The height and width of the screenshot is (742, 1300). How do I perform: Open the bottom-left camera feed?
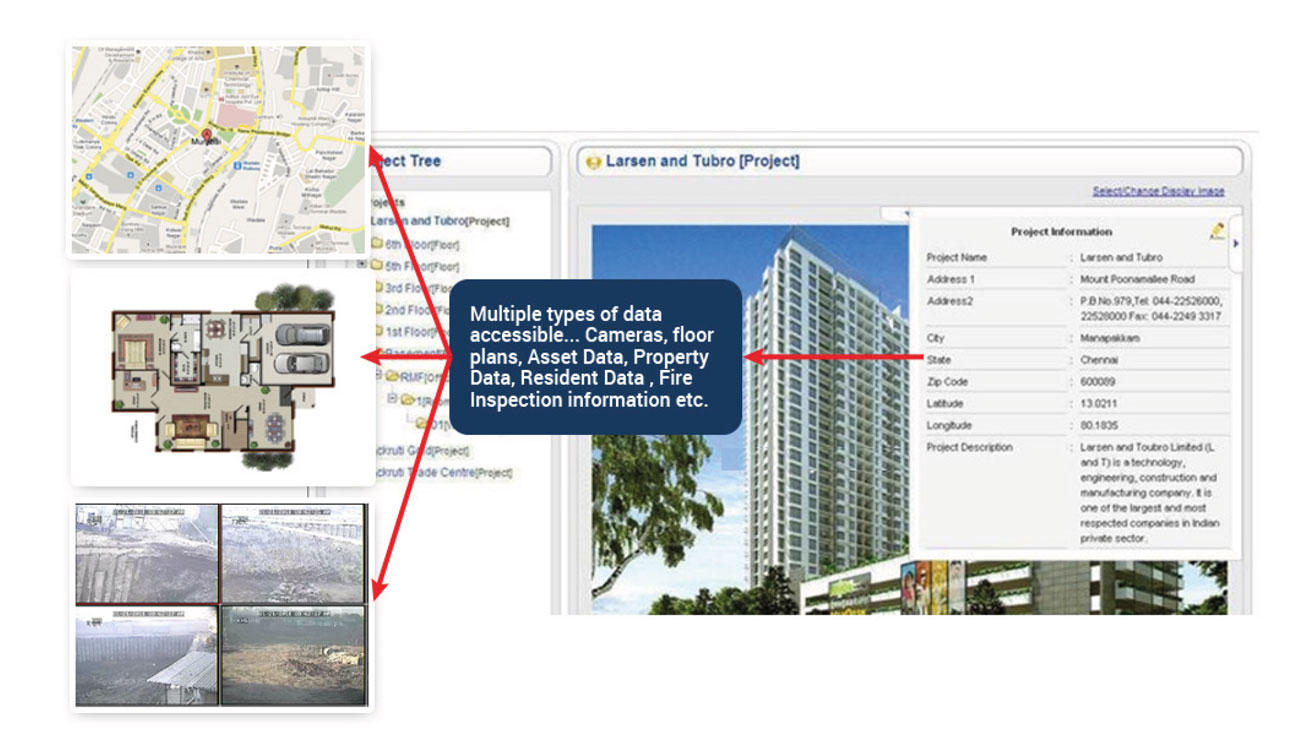(147, 656)
